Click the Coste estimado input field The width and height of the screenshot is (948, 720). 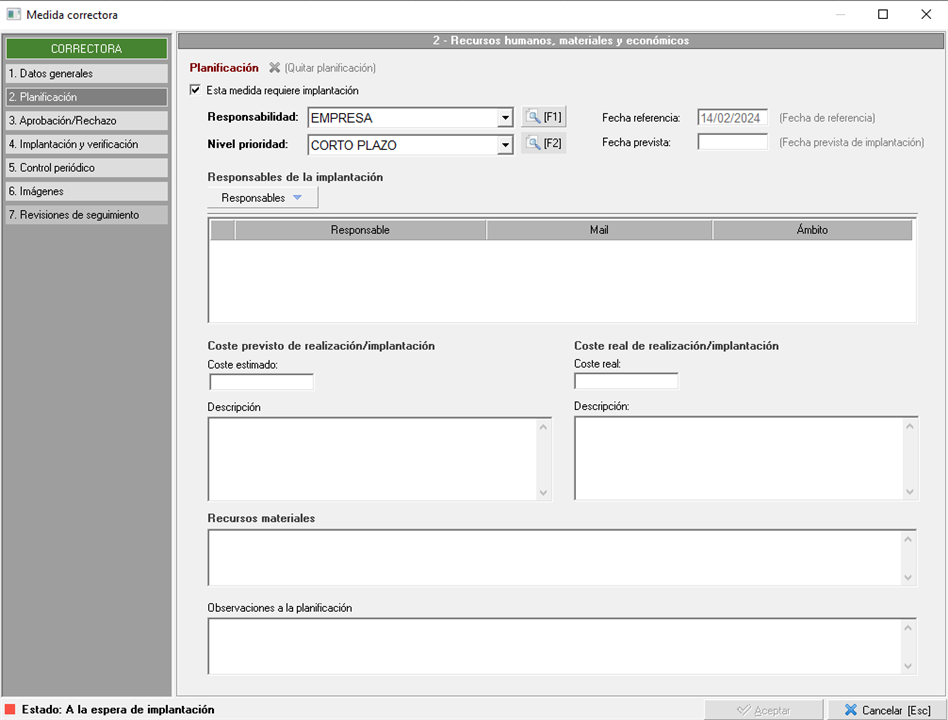(x=261, y=382)
